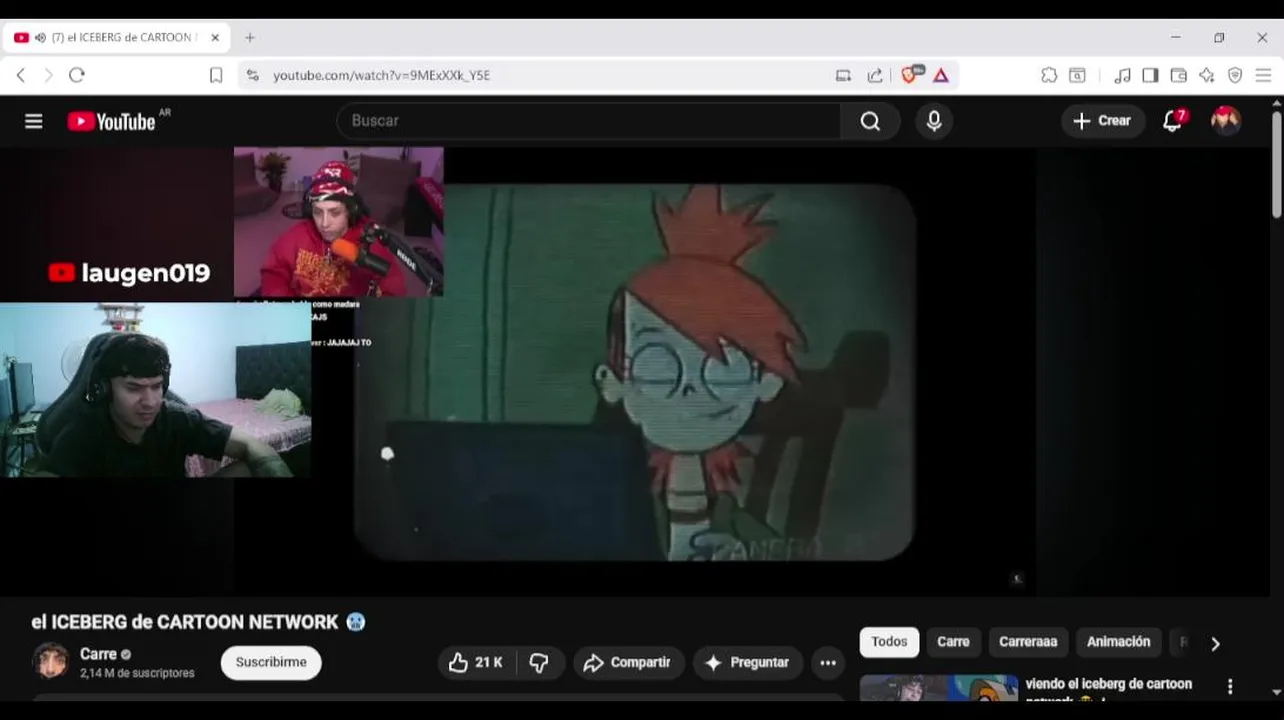Open the Crear menu

[1102, 121]
